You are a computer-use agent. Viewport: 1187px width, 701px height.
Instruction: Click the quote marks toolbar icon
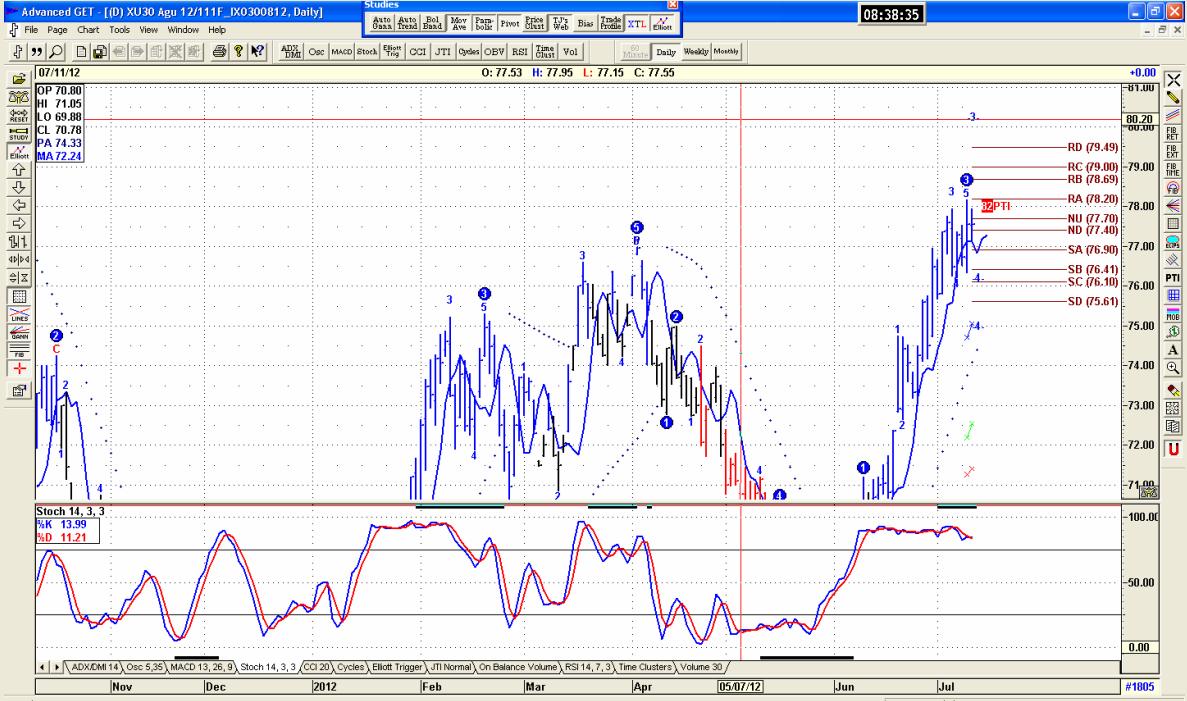point(36,51)
